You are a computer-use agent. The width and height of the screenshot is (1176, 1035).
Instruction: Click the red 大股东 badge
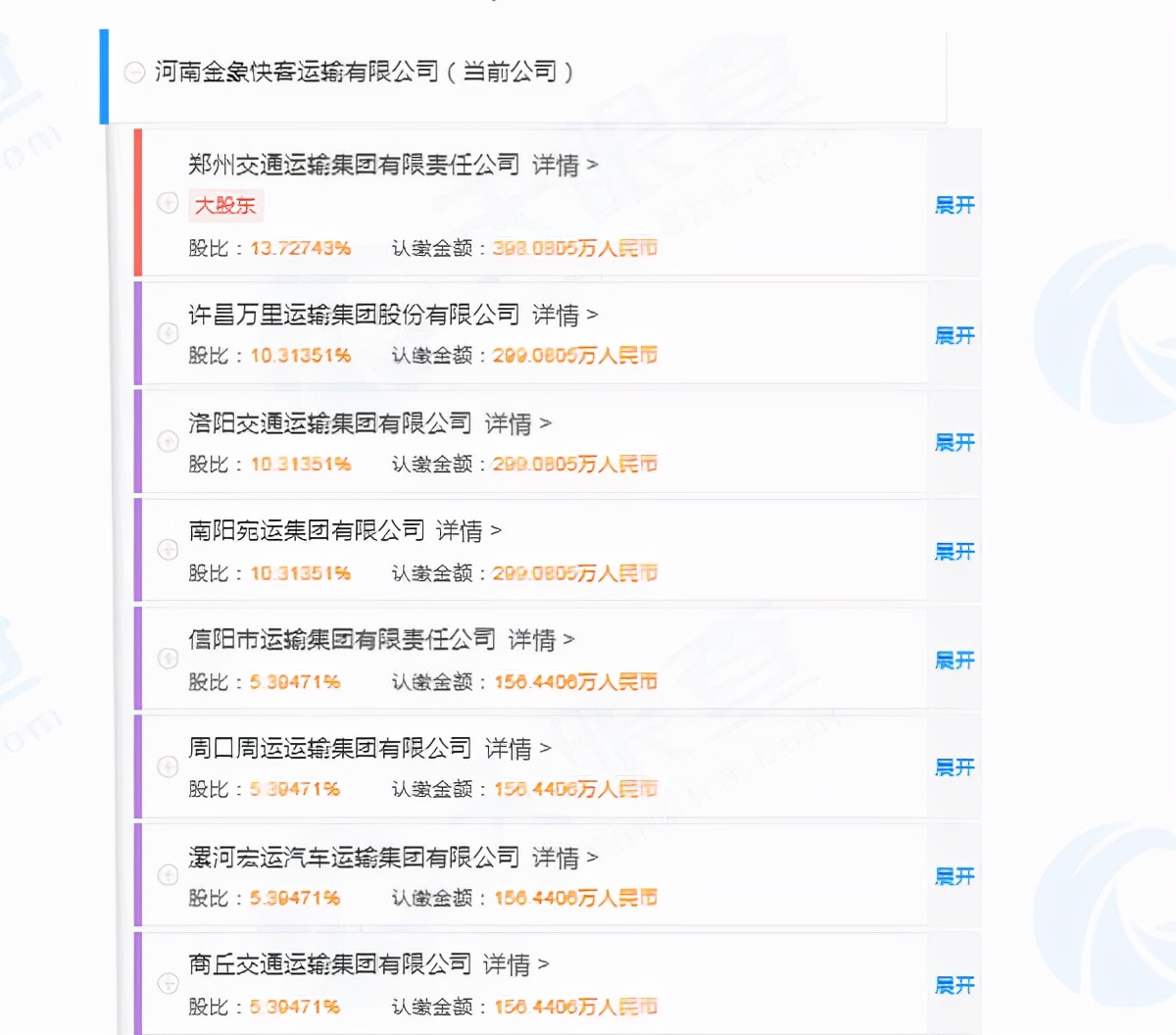225,205
